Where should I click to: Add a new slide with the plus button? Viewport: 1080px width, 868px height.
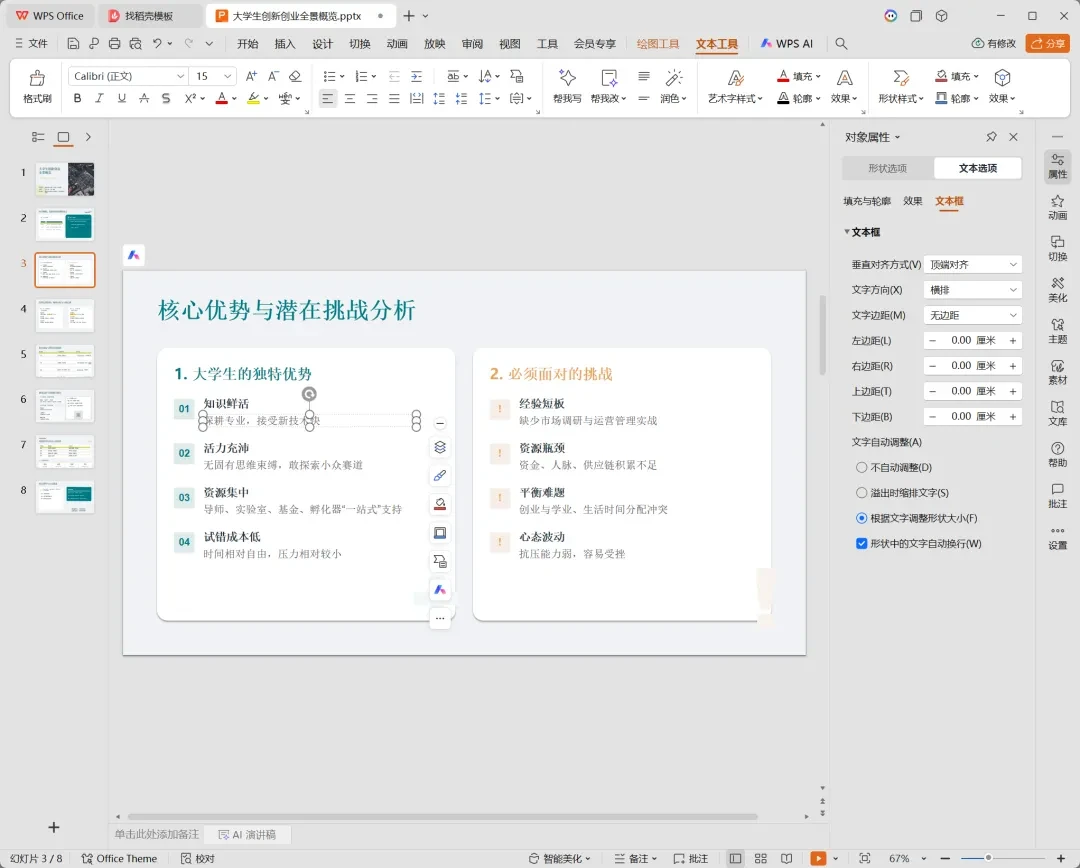[x=54, y=827]
